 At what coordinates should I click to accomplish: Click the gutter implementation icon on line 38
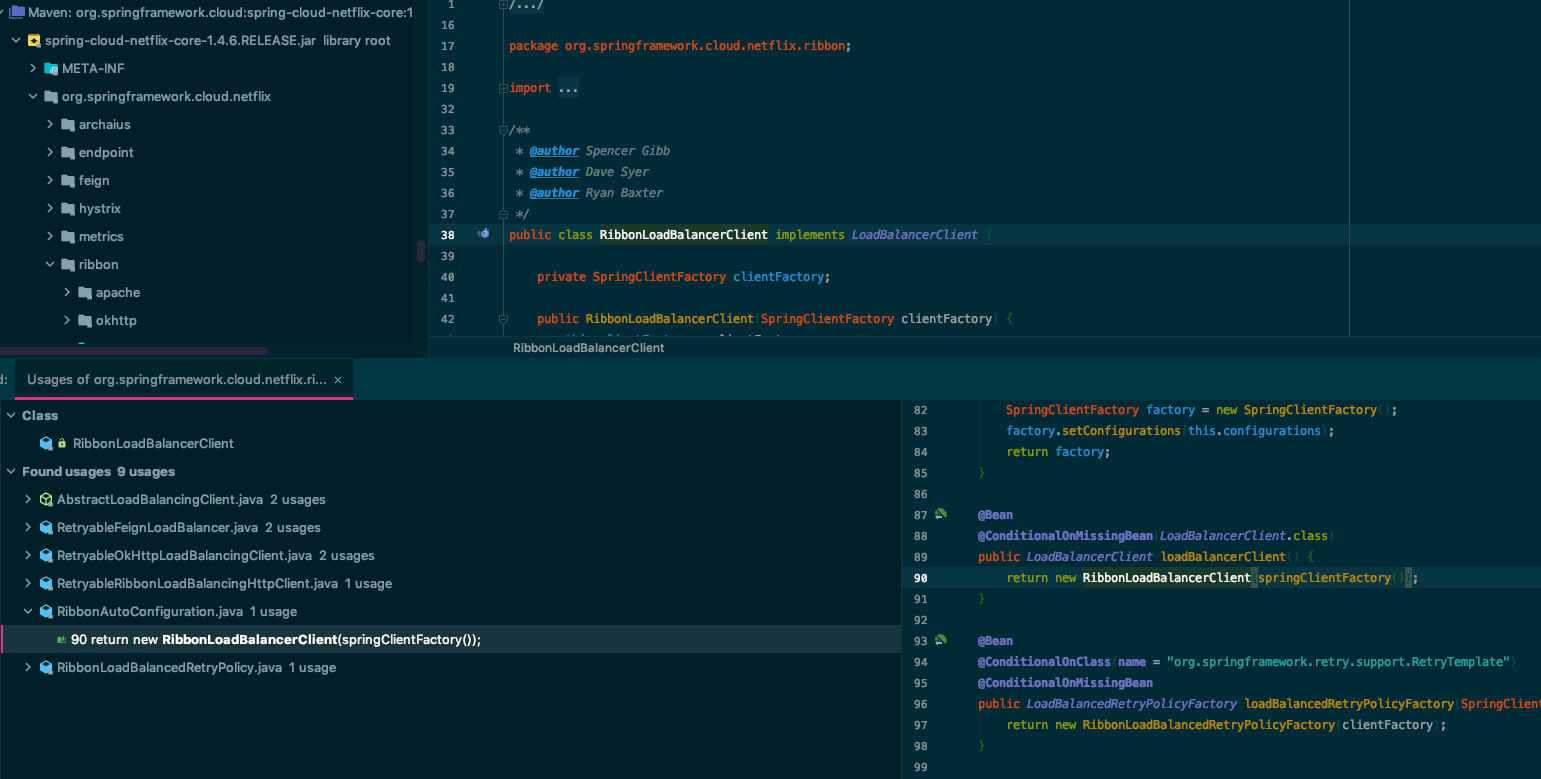[x=484, y=234]
